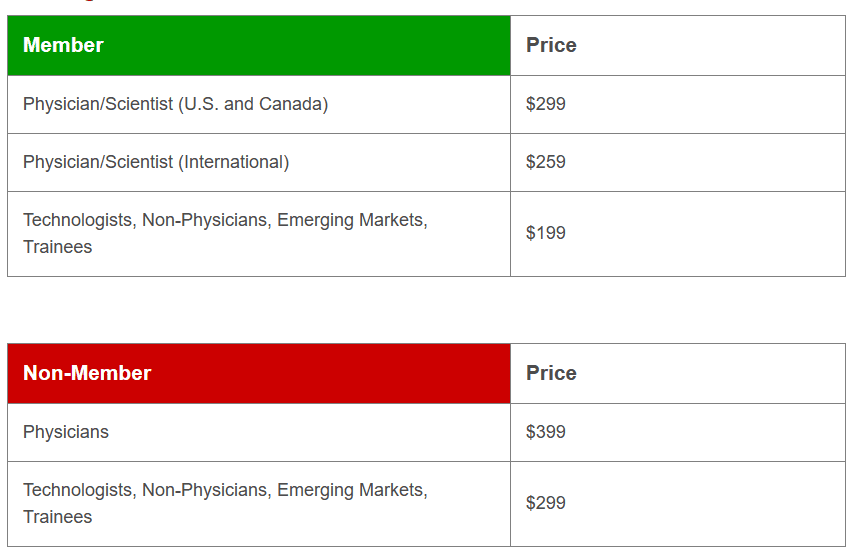Click the $299 Non-Member technologists price
Viewport: 849px width, 548px height.
pos(546,503)
